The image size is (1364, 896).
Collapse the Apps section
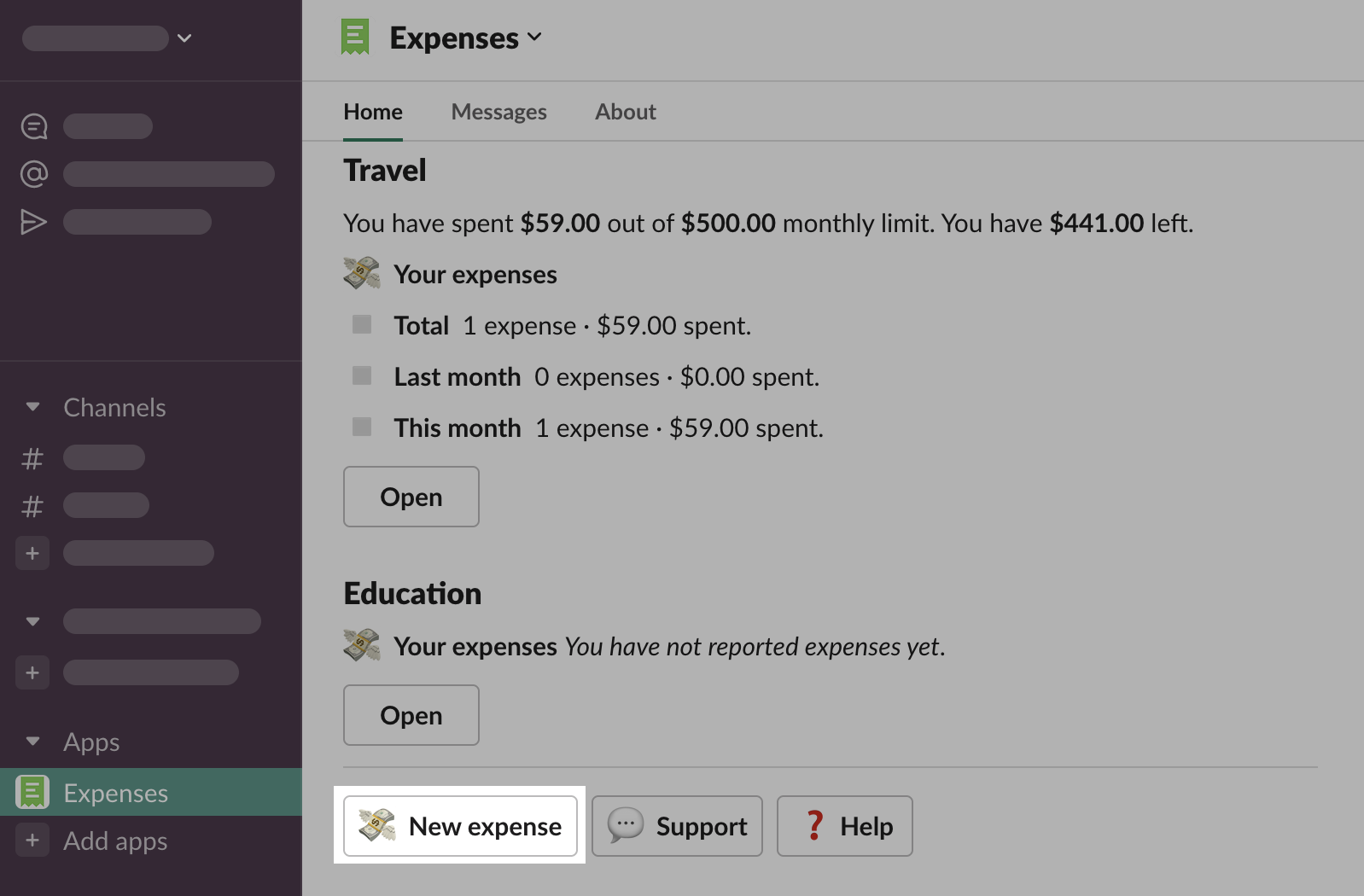33,742
